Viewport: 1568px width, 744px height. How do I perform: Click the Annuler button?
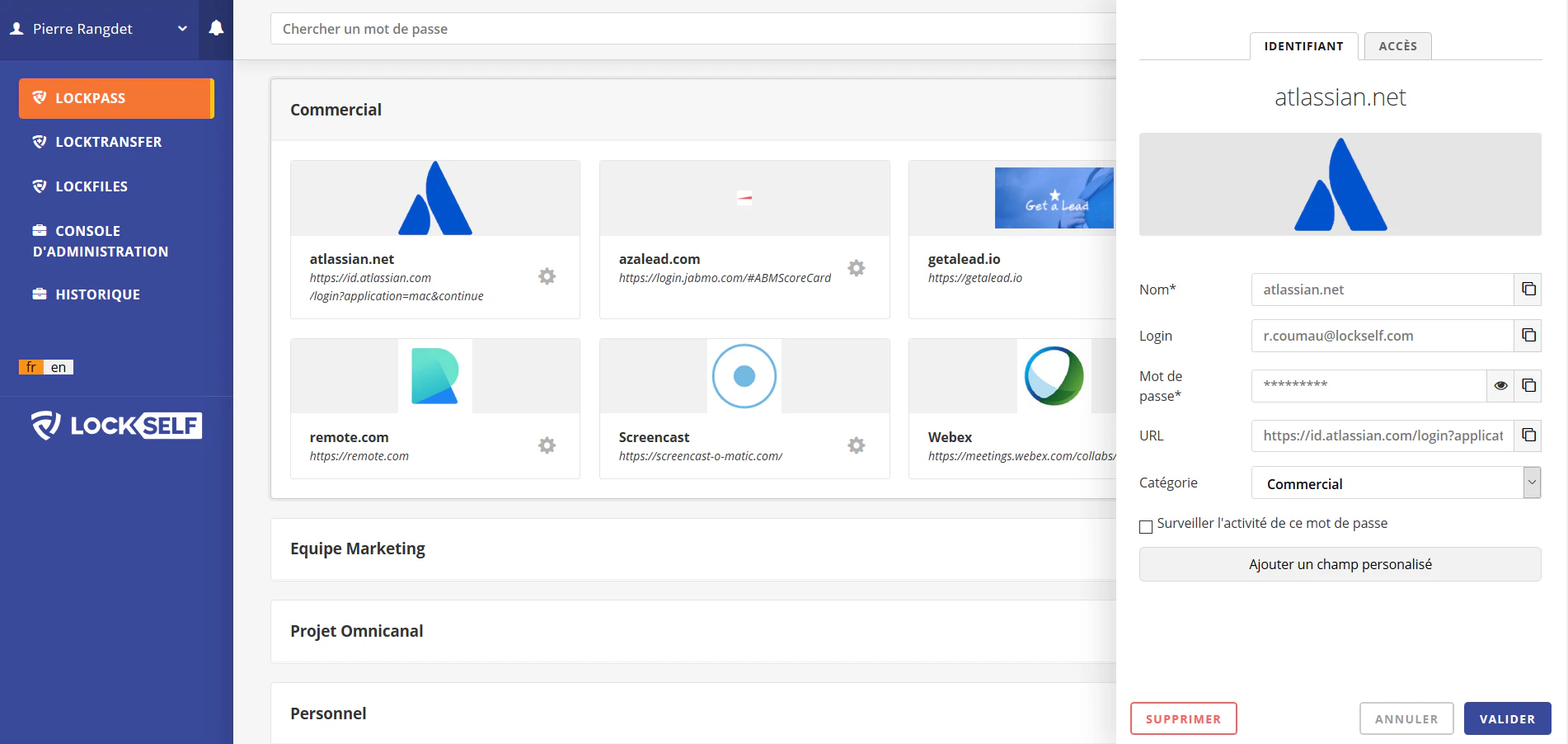coord(1406,718)
